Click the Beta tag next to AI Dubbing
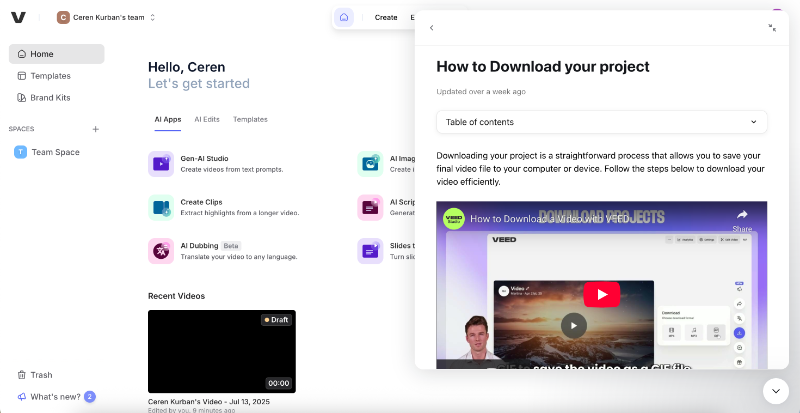 tap(231, 246)
